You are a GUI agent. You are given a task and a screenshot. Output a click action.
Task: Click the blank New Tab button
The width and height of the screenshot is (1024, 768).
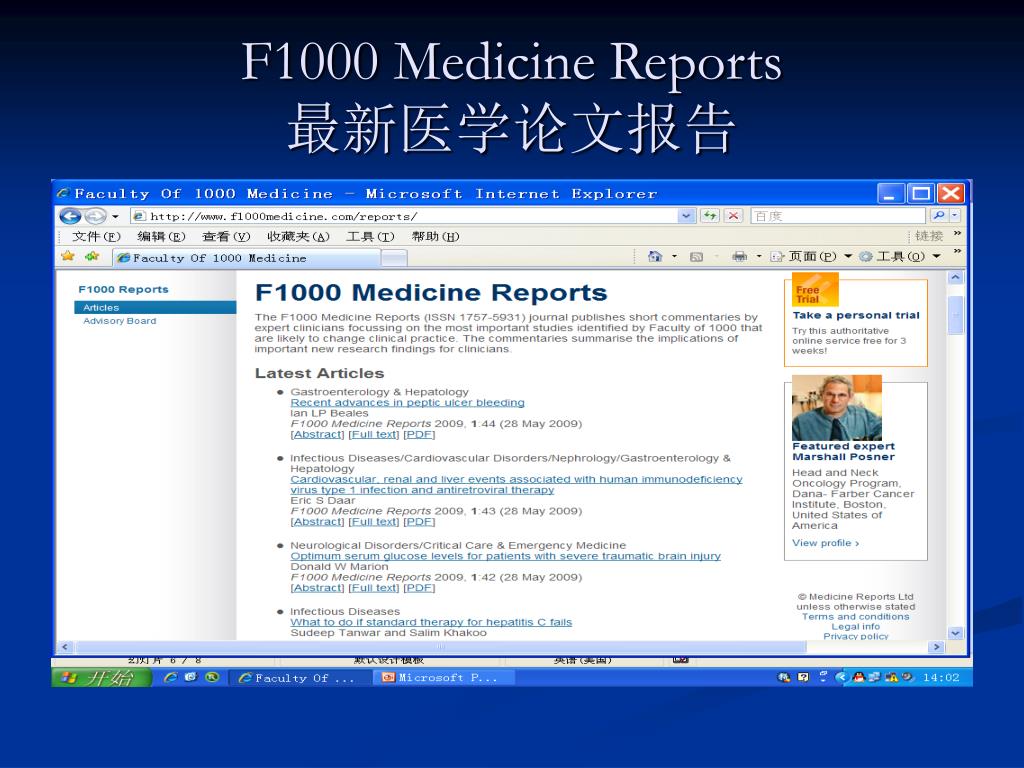point(394,259)
